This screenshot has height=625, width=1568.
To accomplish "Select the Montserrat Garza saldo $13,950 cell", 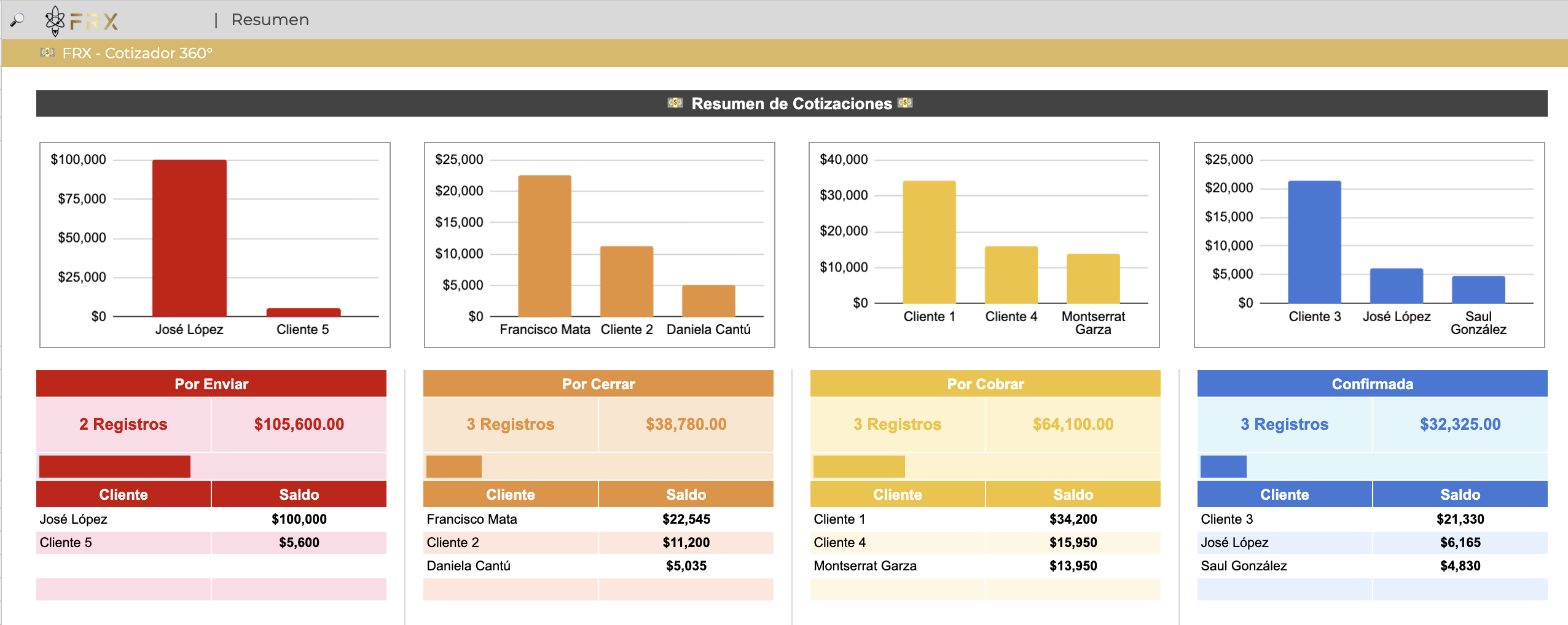I will pyautogui.click(x=1073, y=565).
